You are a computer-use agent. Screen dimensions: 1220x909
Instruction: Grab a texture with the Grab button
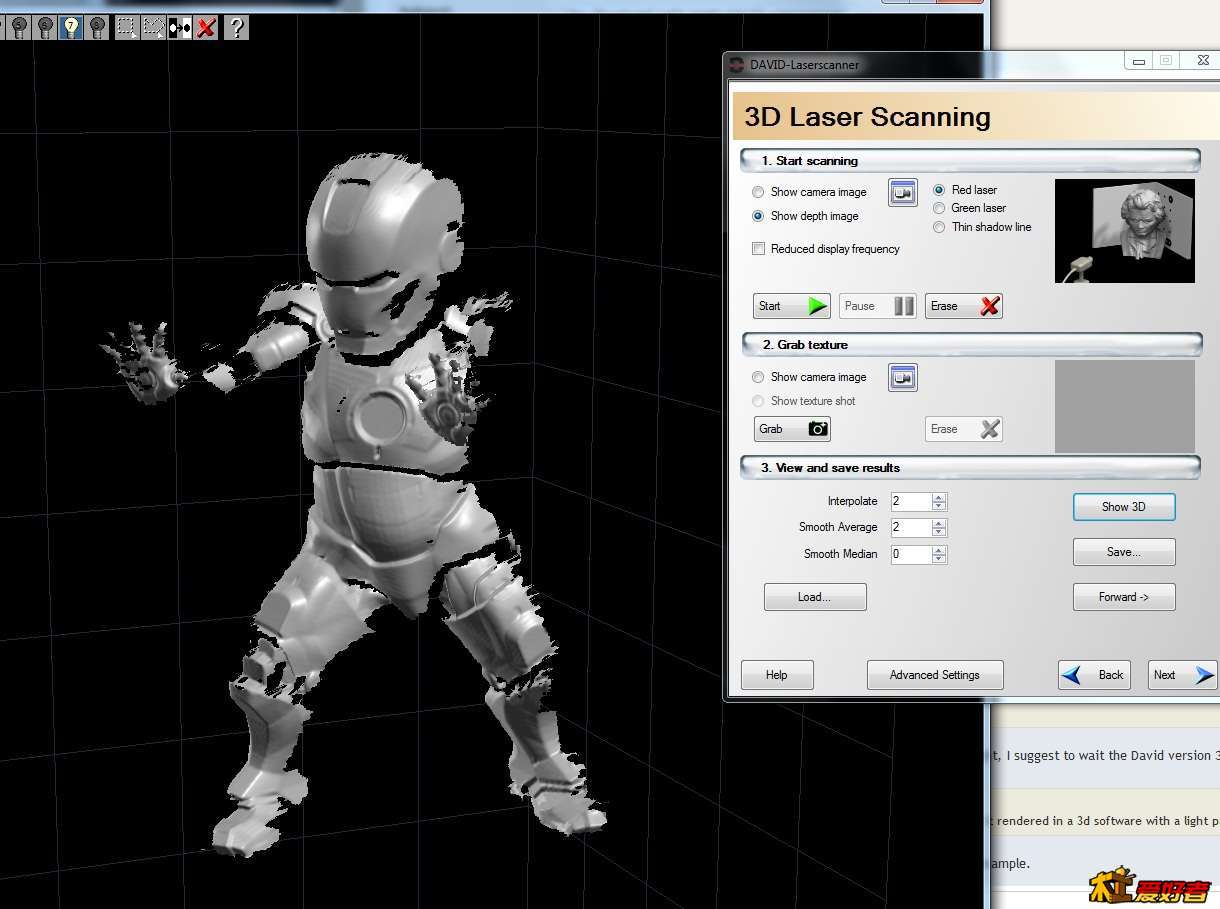(792, 429)
